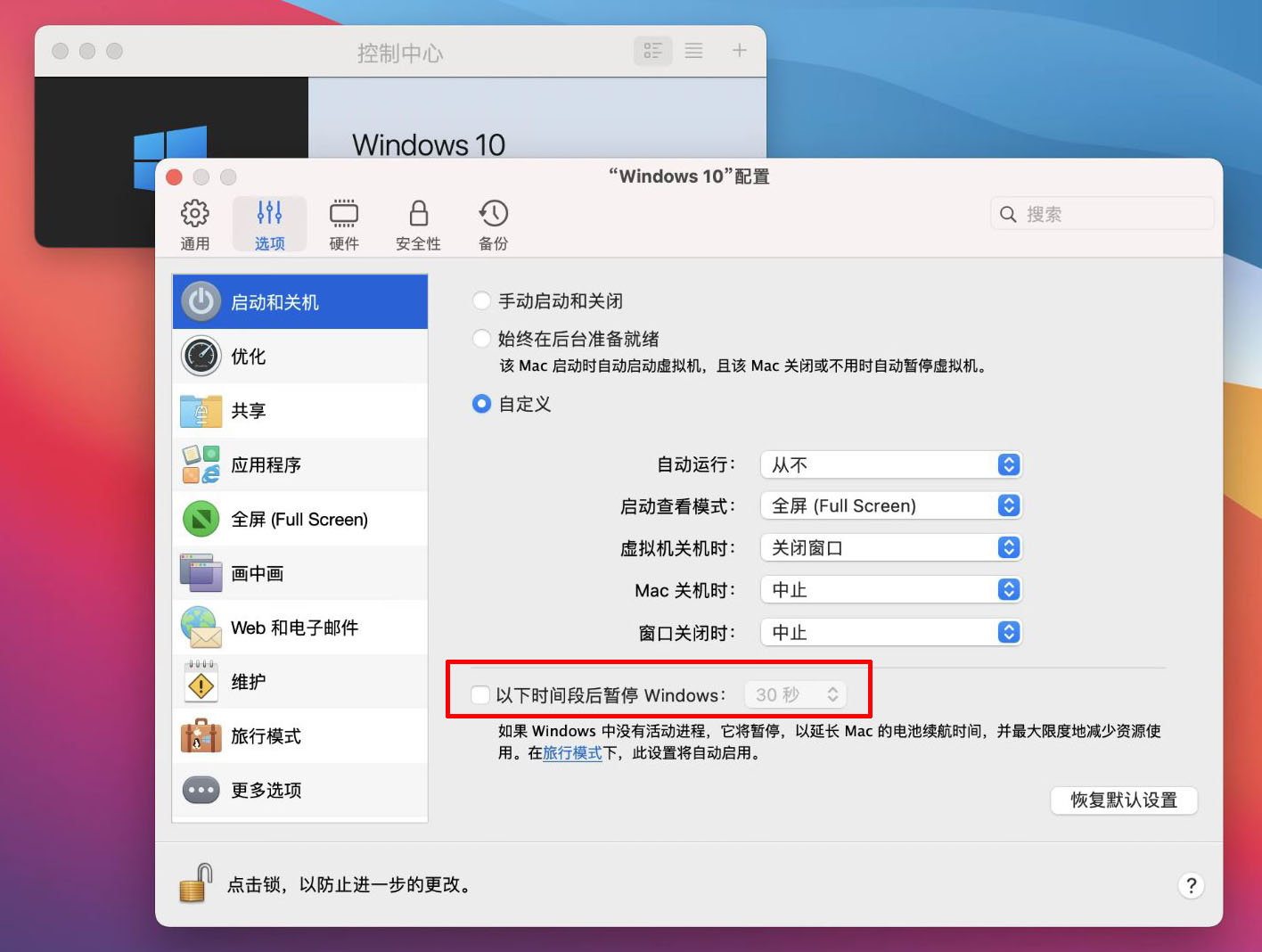The width and height of the screenshot is (1262, 952).
Task: Switch to the 硬件 (Hardware) tab
Action: 343,225
